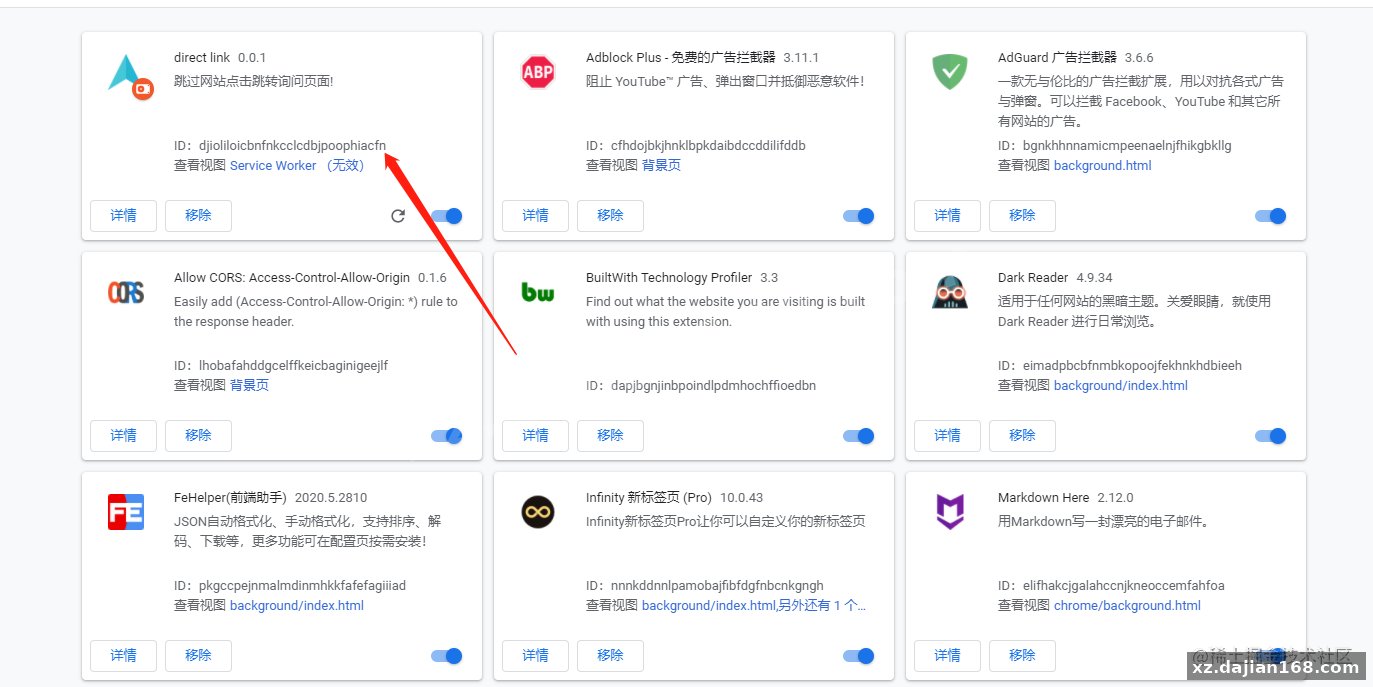Screen dimensions: 1373x687
Task: Click the Allow CORS extension ID text
Action: pos(281,366)
